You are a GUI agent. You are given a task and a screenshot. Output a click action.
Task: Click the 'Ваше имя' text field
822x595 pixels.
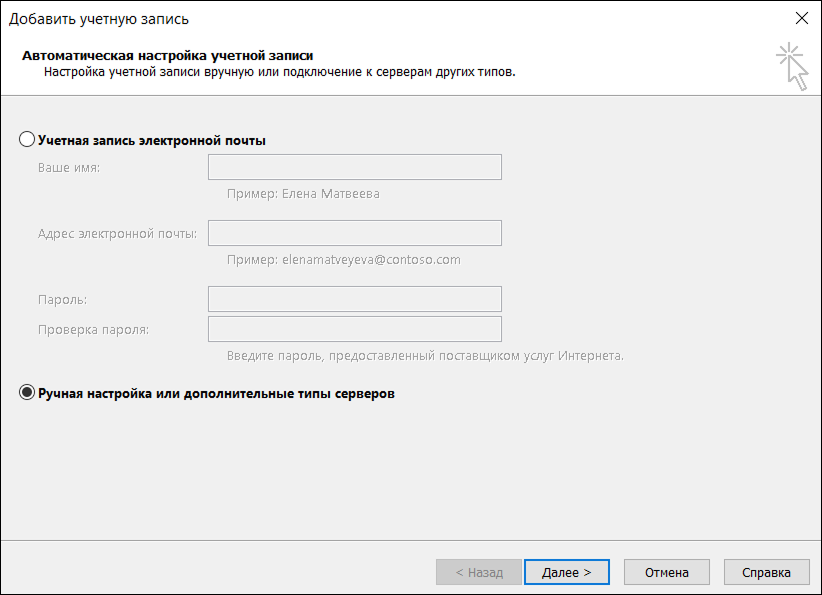(x=354, y=167)
